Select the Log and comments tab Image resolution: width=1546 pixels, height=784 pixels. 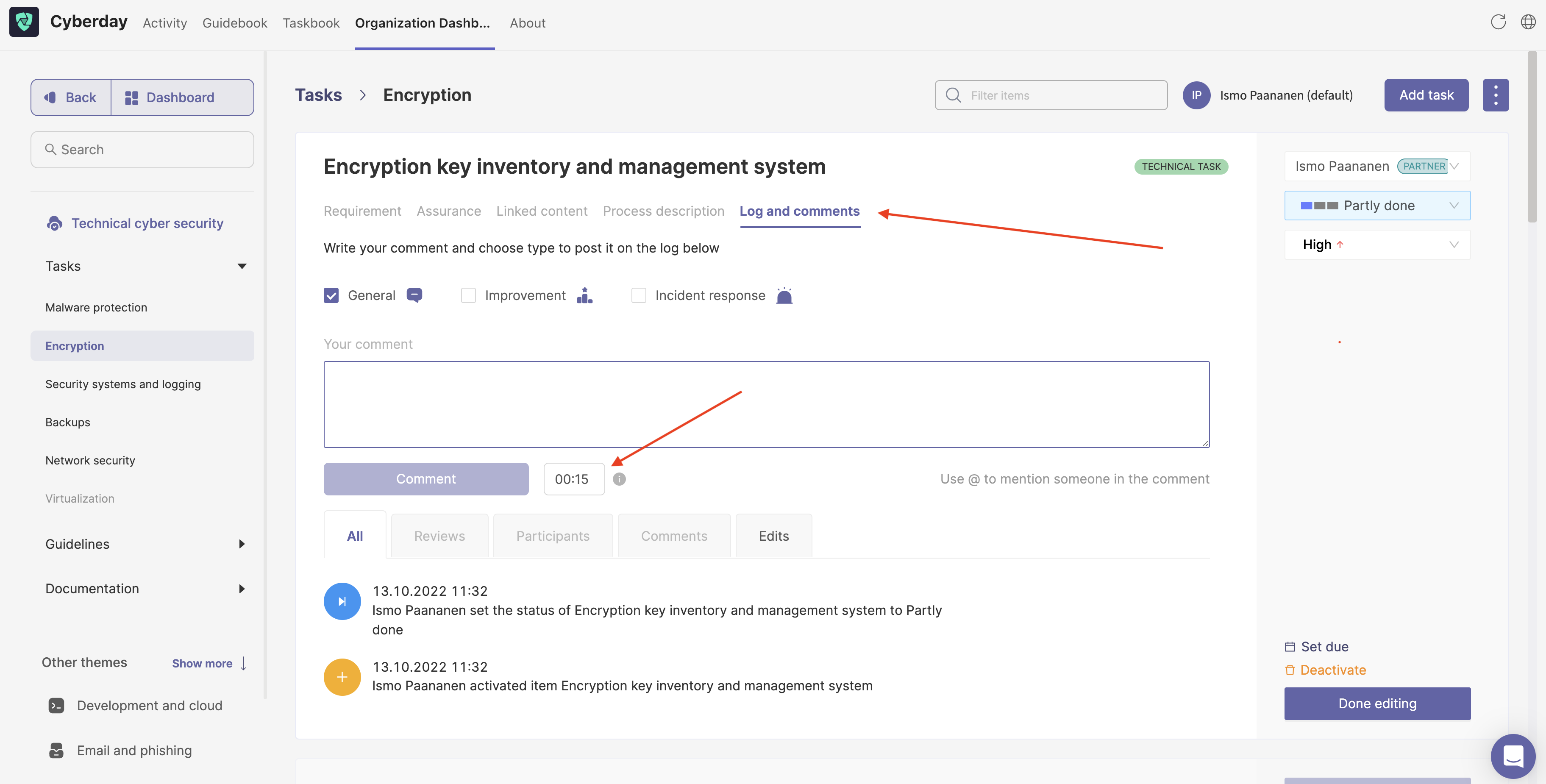(x=799, y=211)
